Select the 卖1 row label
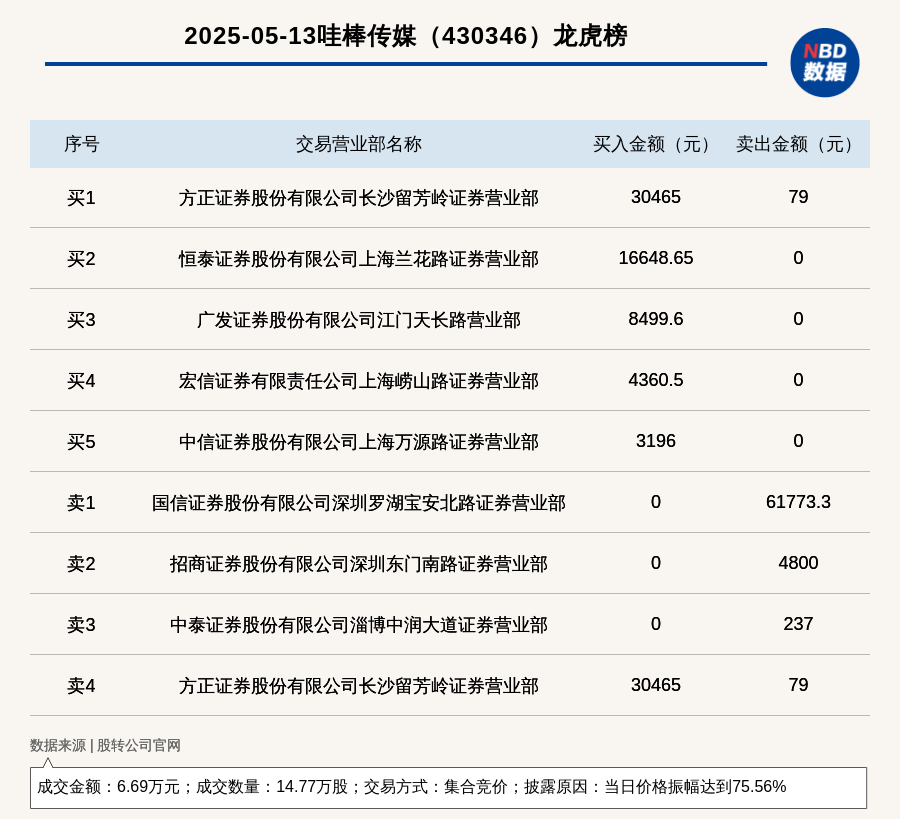 82,503
